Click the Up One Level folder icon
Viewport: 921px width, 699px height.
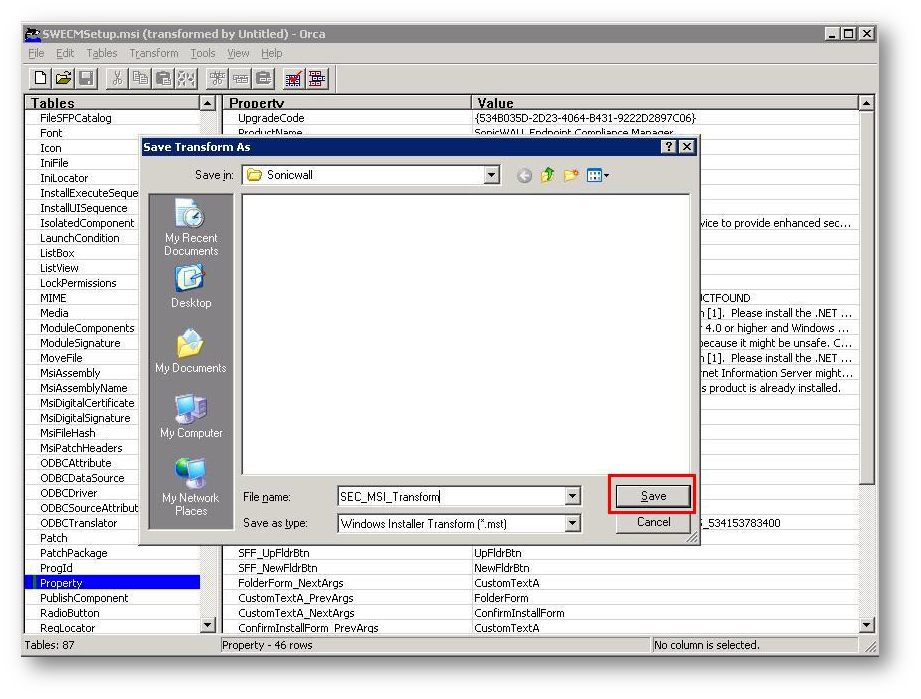(548, 176)
